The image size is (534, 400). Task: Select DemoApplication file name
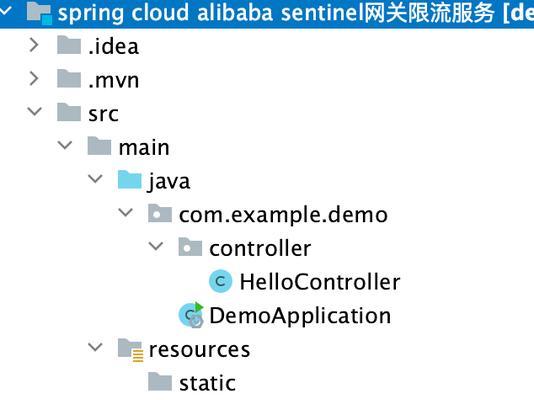[x=300, y=316]
